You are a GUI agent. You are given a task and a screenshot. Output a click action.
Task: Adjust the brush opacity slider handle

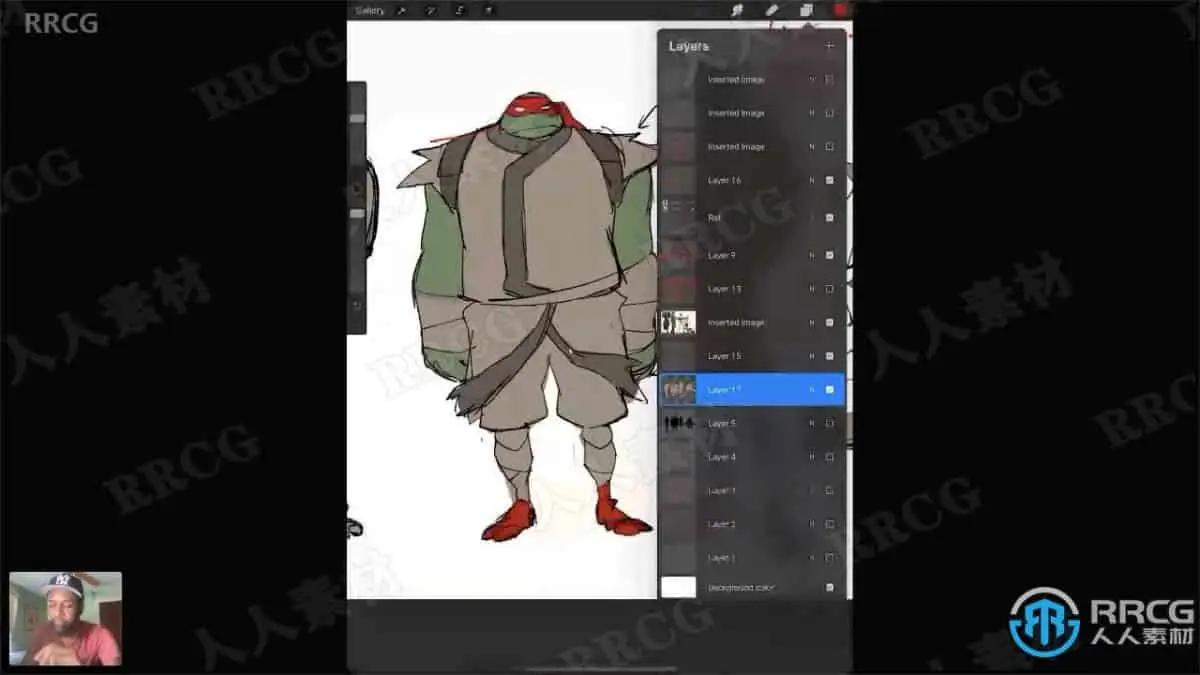357,213
